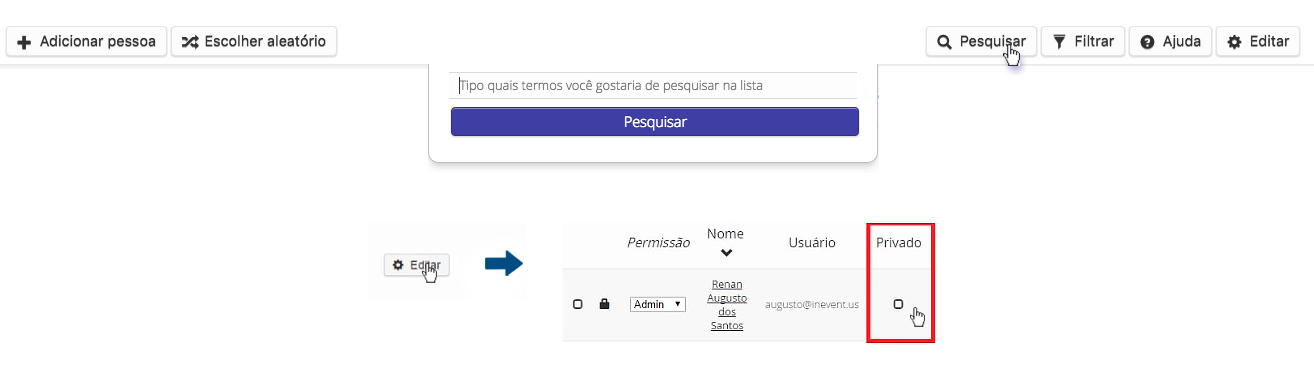Open the Filtrar options
This screenshot has width=1314, height=384.
(x=1083, y=42)
